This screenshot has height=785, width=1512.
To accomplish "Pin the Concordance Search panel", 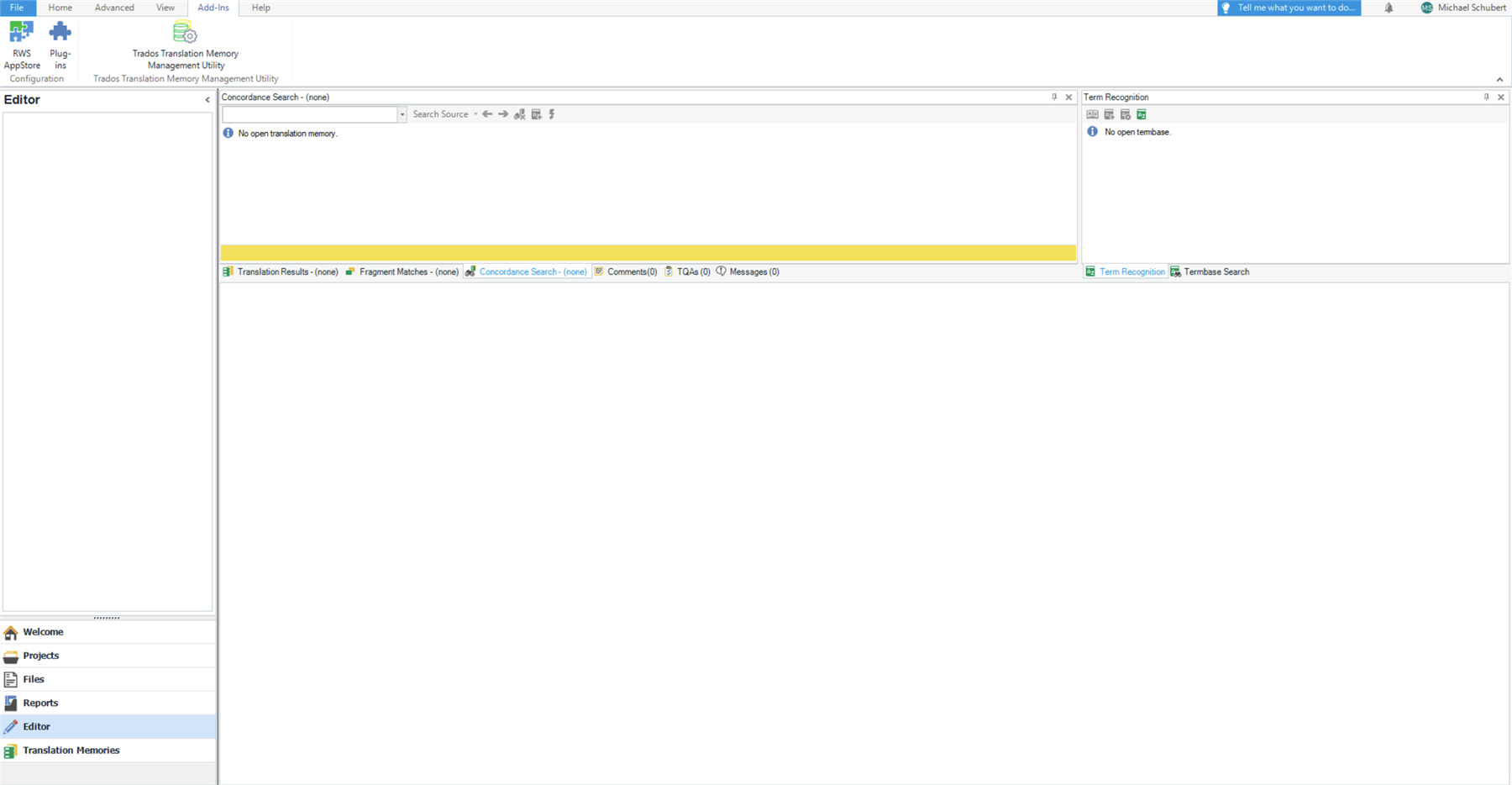I will (1054, 97).
